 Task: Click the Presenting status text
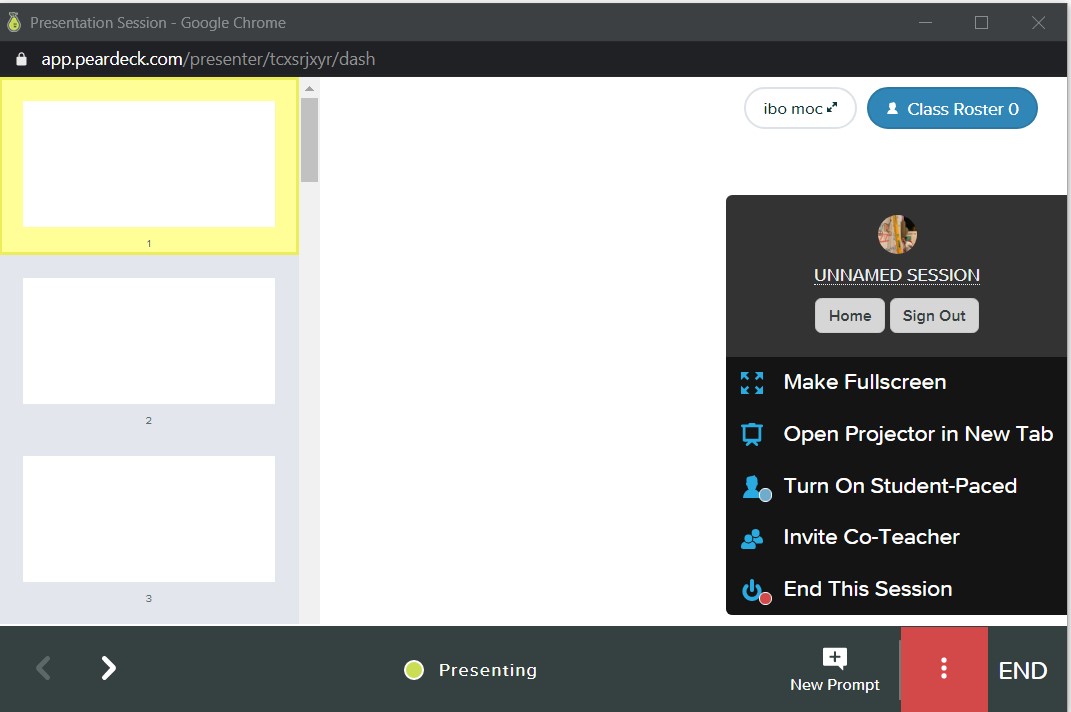(488, 670)
